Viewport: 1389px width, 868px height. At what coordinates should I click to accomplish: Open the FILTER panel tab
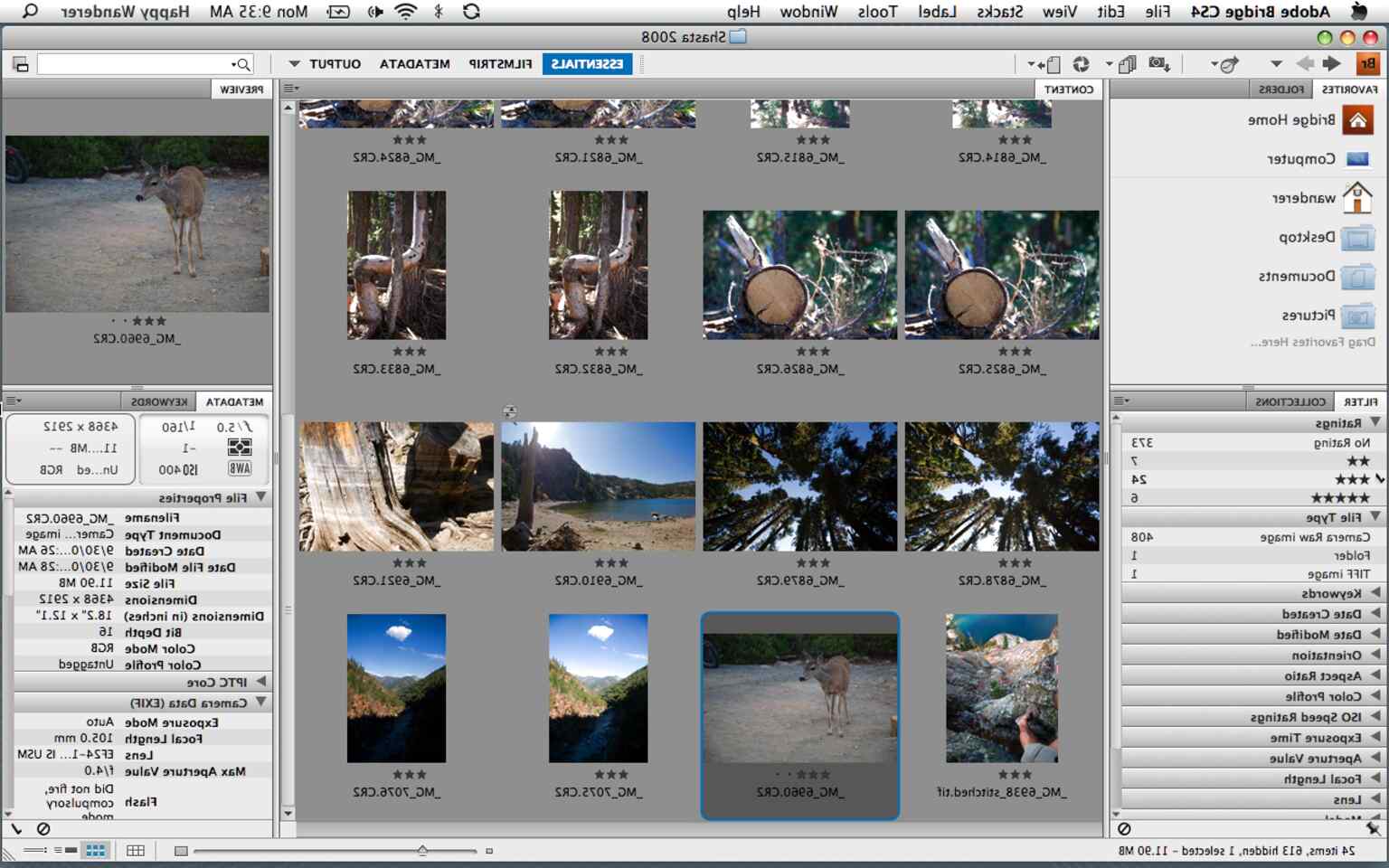pos(1360,401)
